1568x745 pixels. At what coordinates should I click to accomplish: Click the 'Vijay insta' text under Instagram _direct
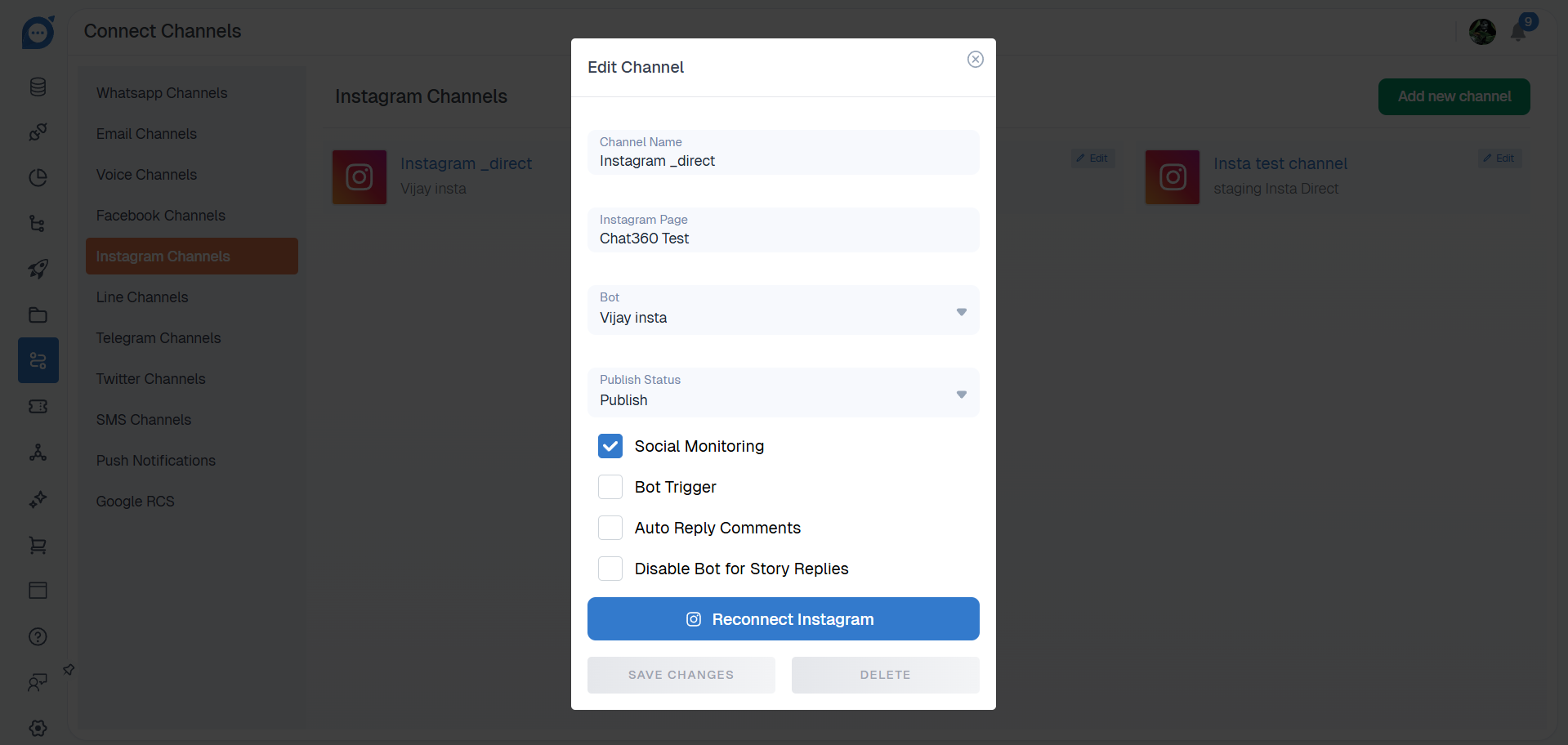[433, 189]
